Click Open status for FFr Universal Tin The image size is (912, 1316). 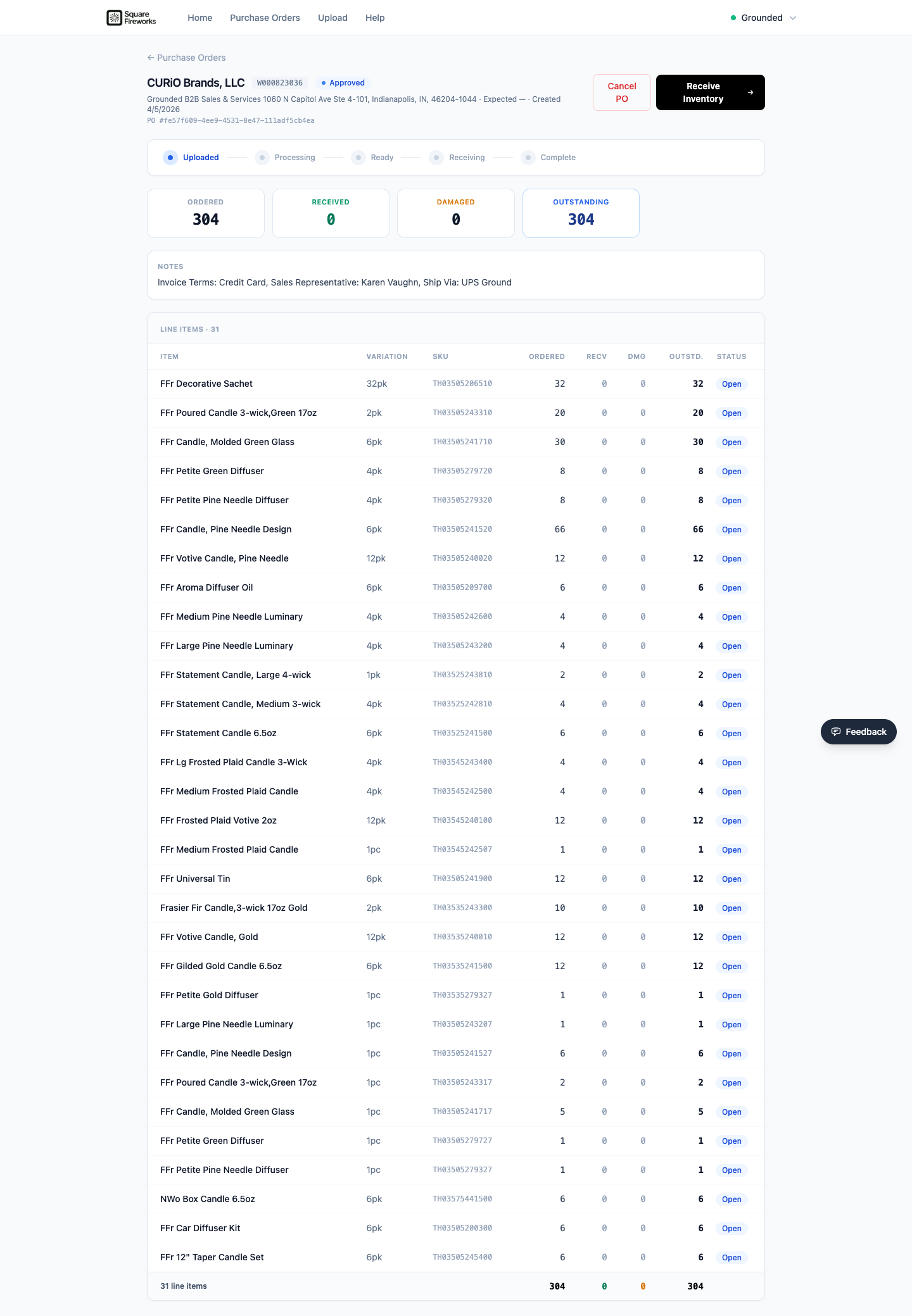pos(731,879)
